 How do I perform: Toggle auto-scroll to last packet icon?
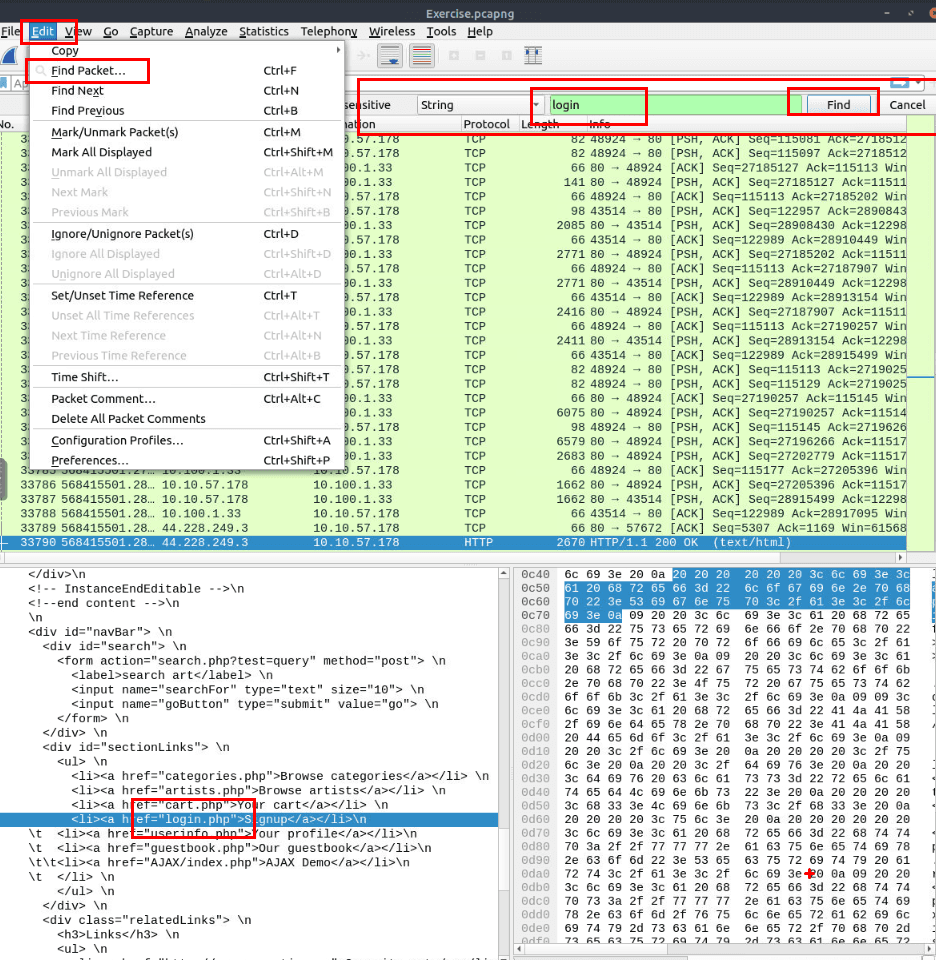[x=390, y=56]
